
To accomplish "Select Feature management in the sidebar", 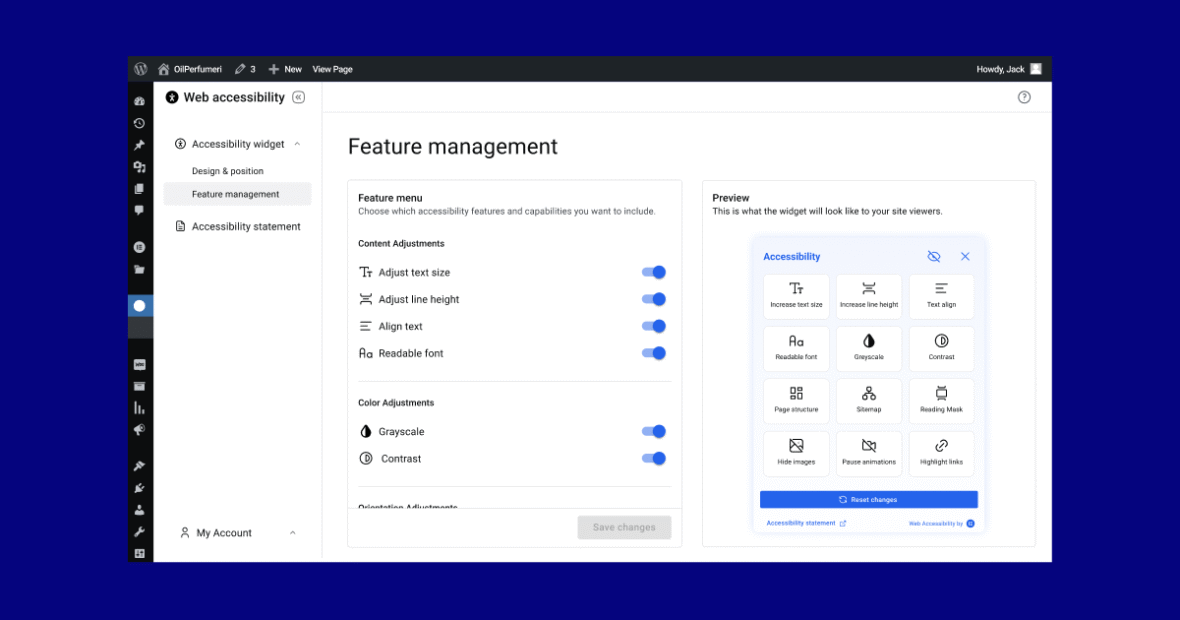I will [237, 194].
